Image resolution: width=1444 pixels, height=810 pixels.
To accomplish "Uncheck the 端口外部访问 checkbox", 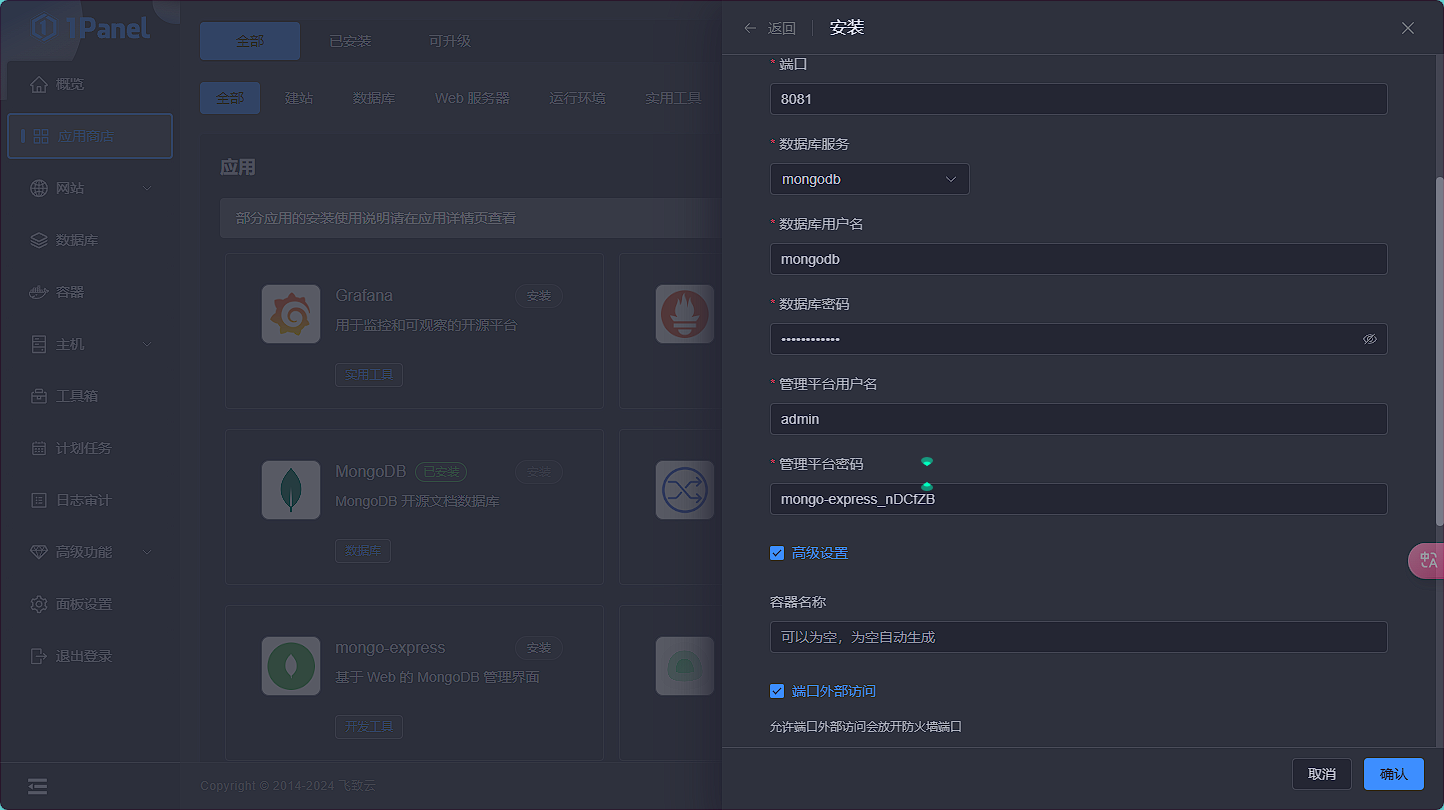I will pyautogui.click(x=777, y=691).
